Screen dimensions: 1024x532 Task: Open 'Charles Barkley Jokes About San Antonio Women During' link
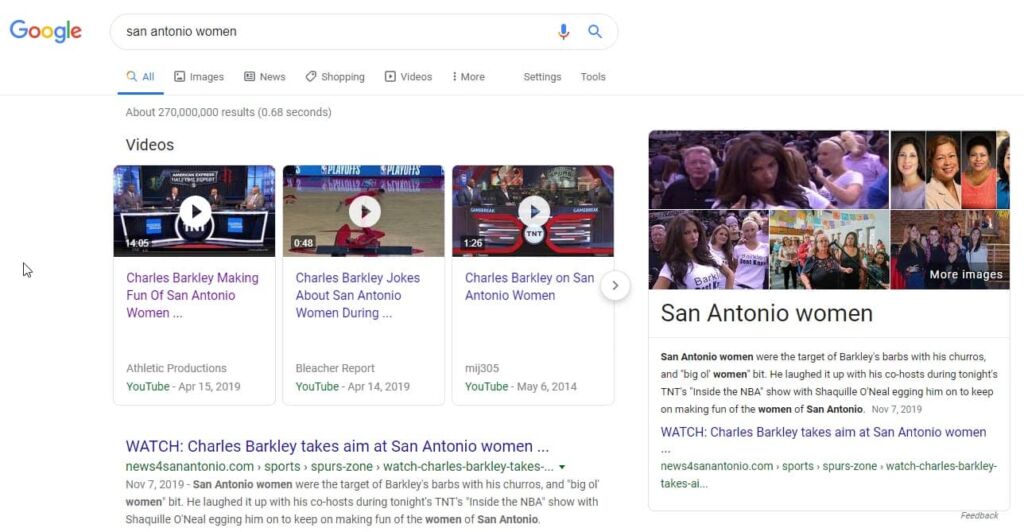(358, 295)
